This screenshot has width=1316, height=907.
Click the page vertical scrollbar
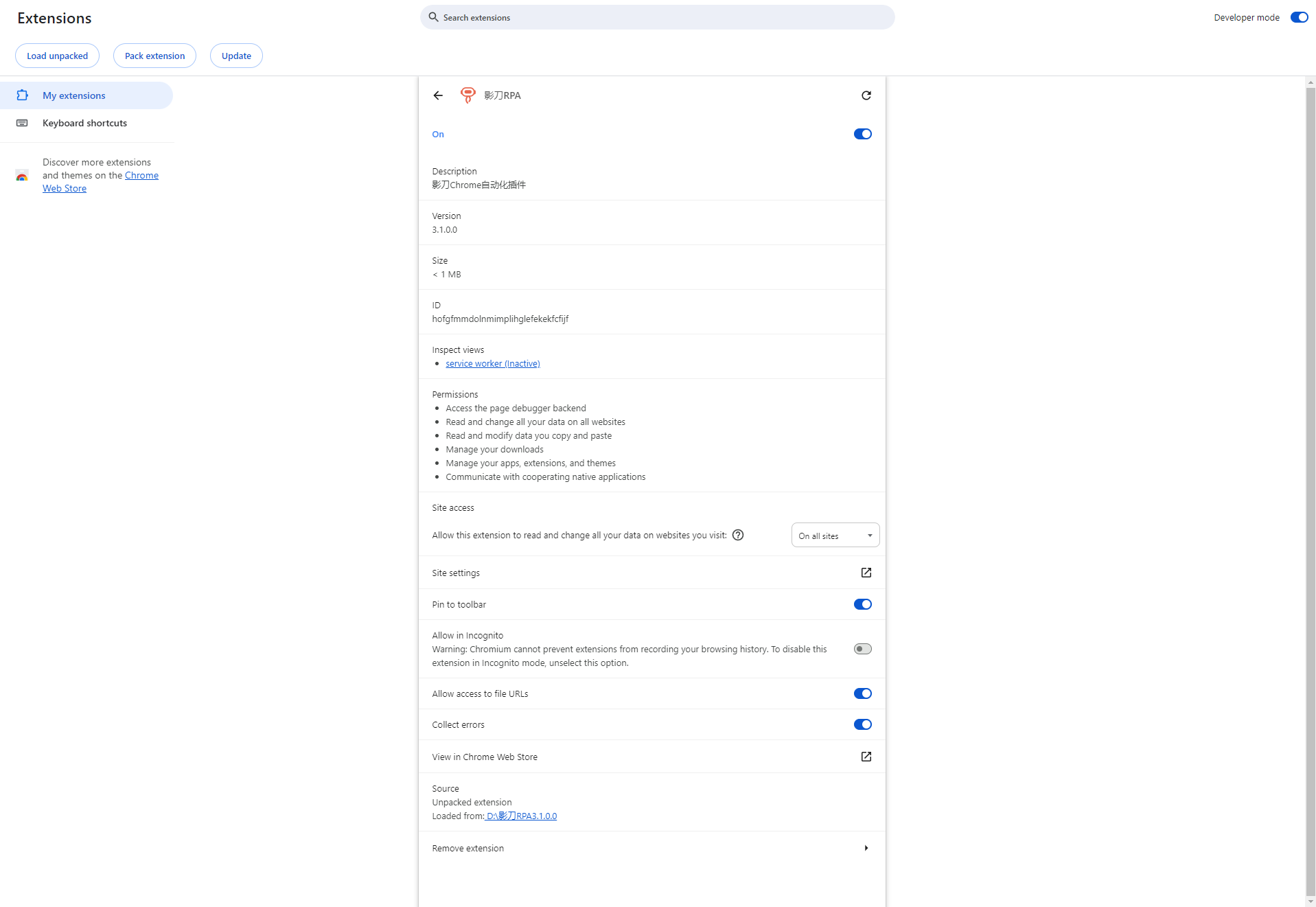pyautogui.click(x=1311, y=491)
